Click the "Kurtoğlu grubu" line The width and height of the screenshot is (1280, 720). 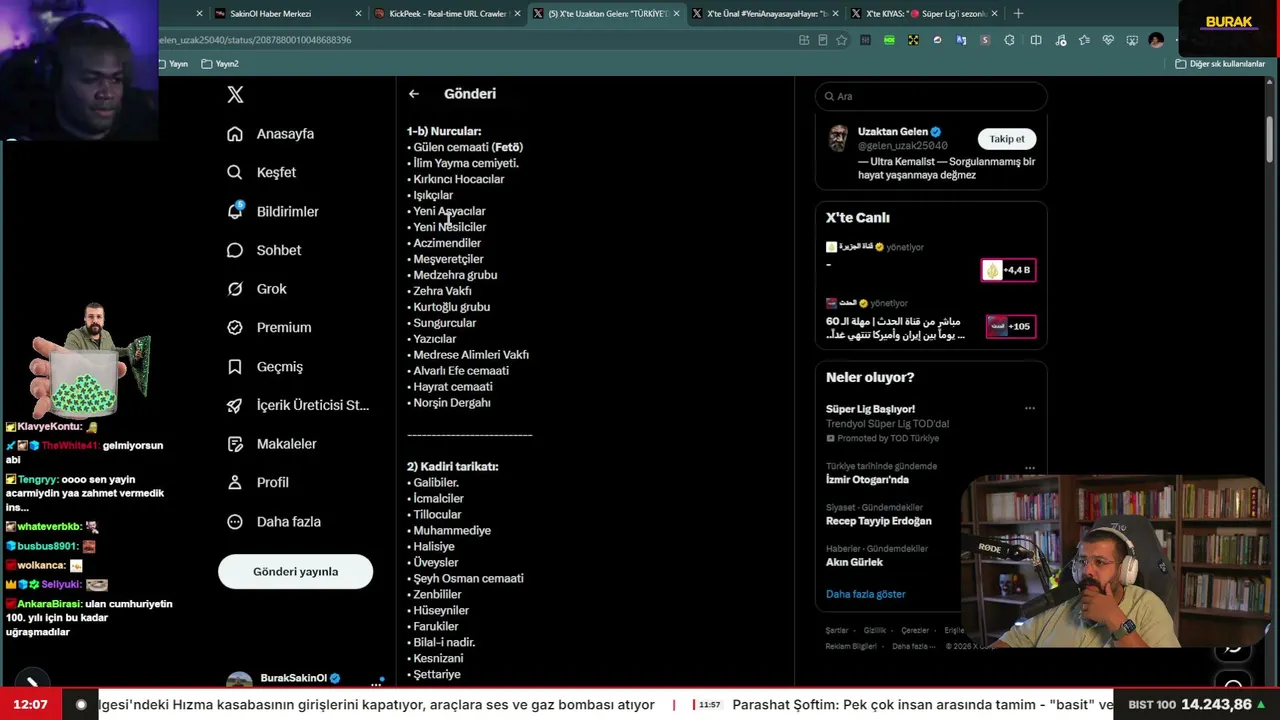coord(451,307)
